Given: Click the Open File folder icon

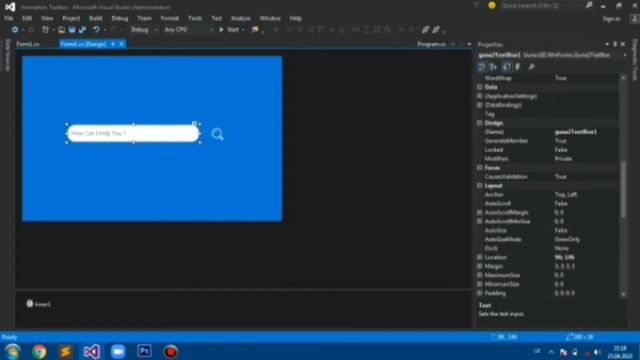Looking at the screenshot, I should pos(61,29).
